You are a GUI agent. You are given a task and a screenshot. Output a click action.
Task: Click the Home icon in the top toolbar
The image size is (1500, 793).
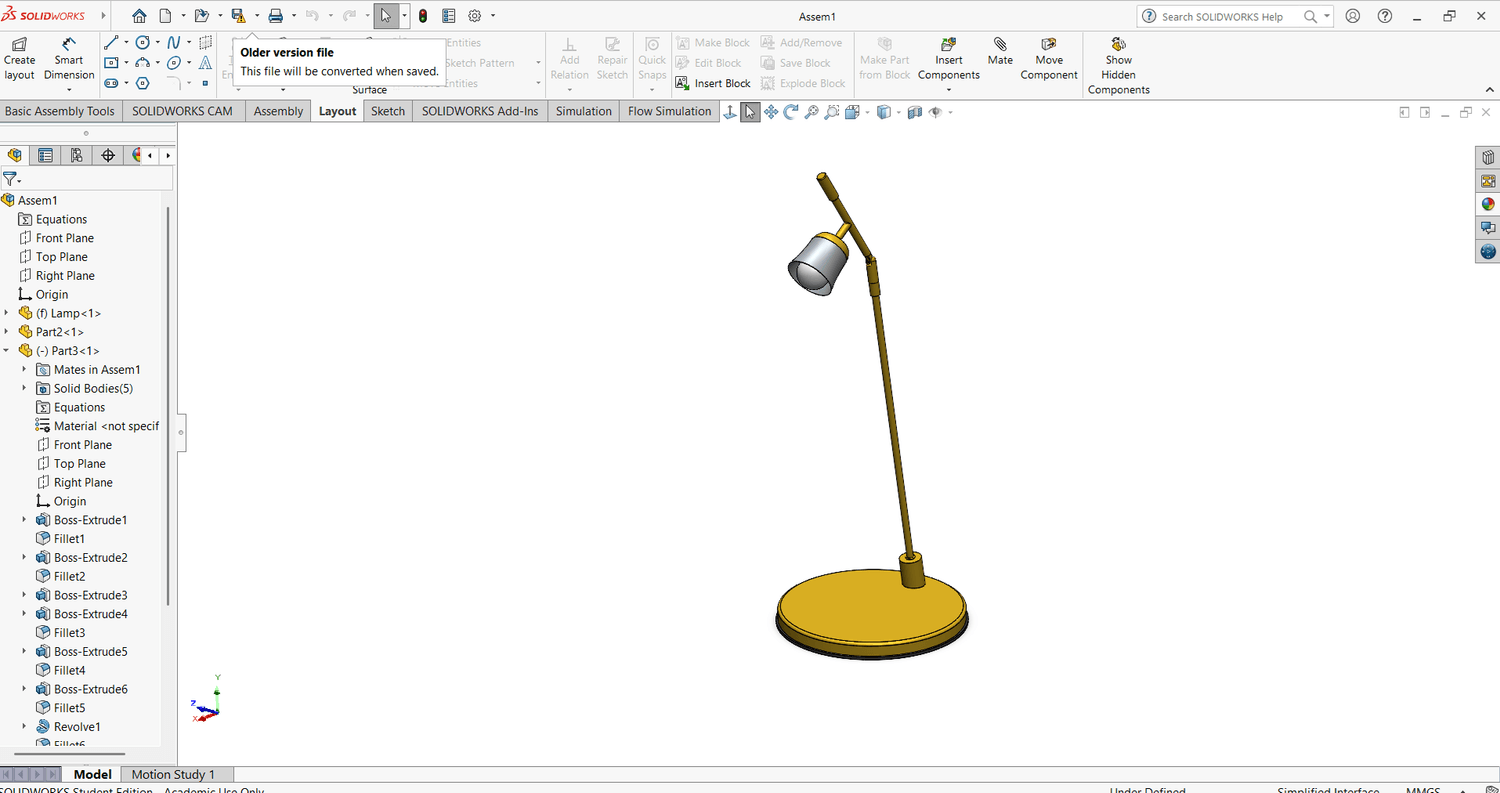[139, 16]
